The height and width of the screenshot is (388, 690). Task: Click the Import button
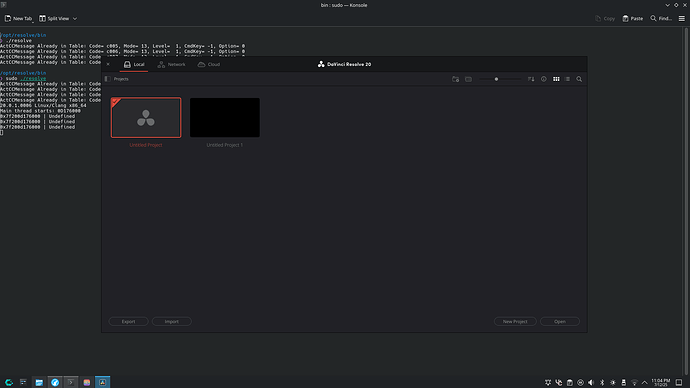(x=172, y=322)
